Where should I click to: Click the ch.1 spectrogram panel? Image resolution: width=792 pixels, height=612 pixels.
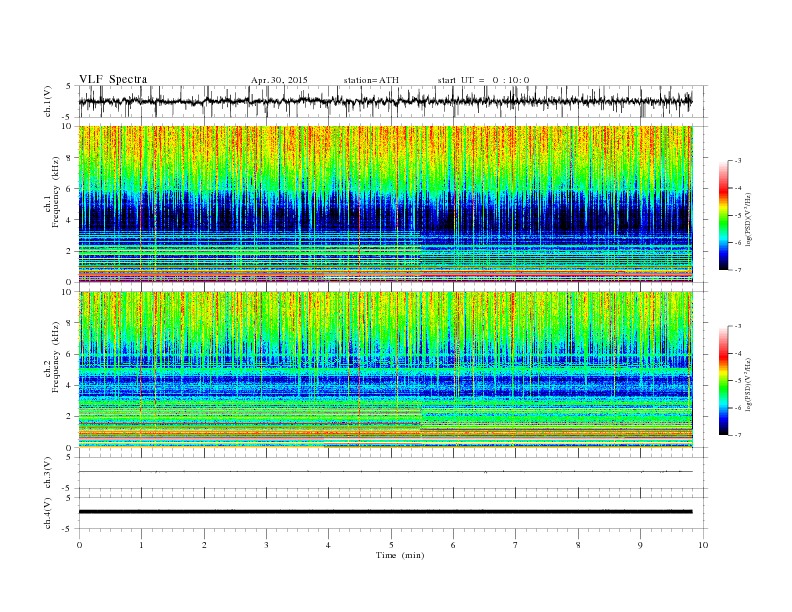[385, 204]
